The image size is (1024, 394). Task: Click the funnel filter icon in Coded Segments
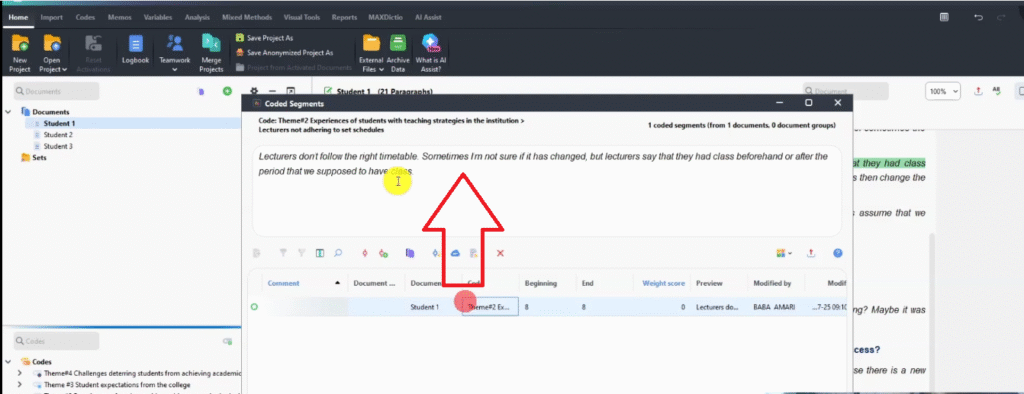tap(283, 253)
